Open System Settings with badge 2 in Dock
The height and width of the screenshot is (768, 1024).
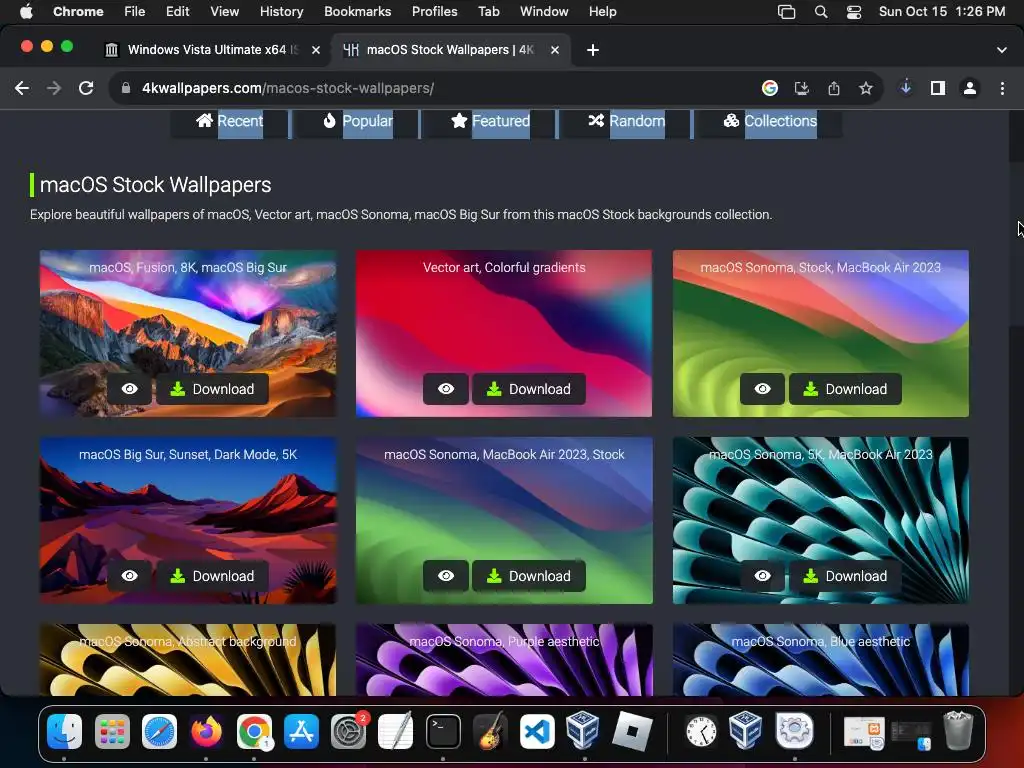[349, 731]
